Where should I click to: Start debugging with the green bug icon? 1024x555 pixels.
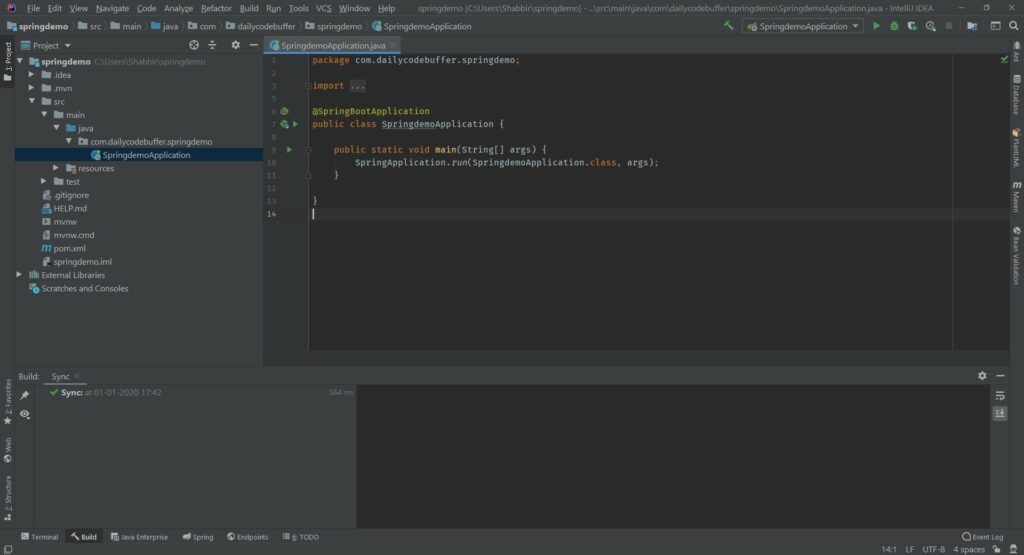pyautogui.click(x=894, y=26)
